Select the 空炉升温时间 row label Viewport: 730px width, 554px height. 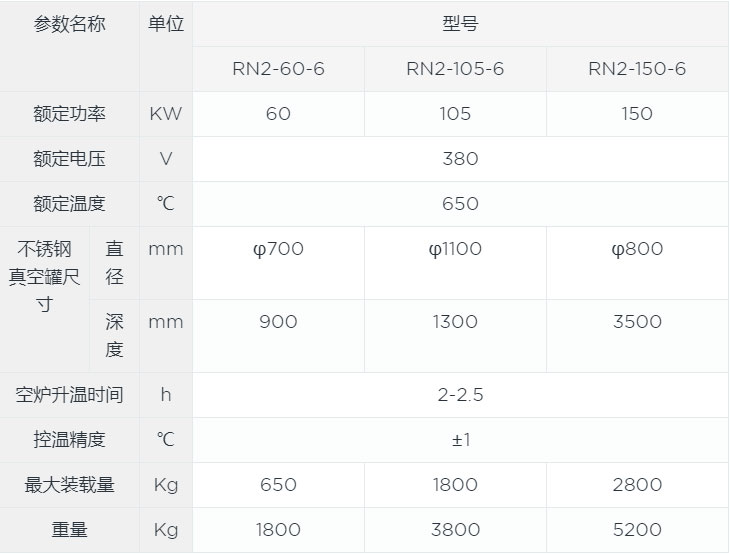tap(69, 395)
